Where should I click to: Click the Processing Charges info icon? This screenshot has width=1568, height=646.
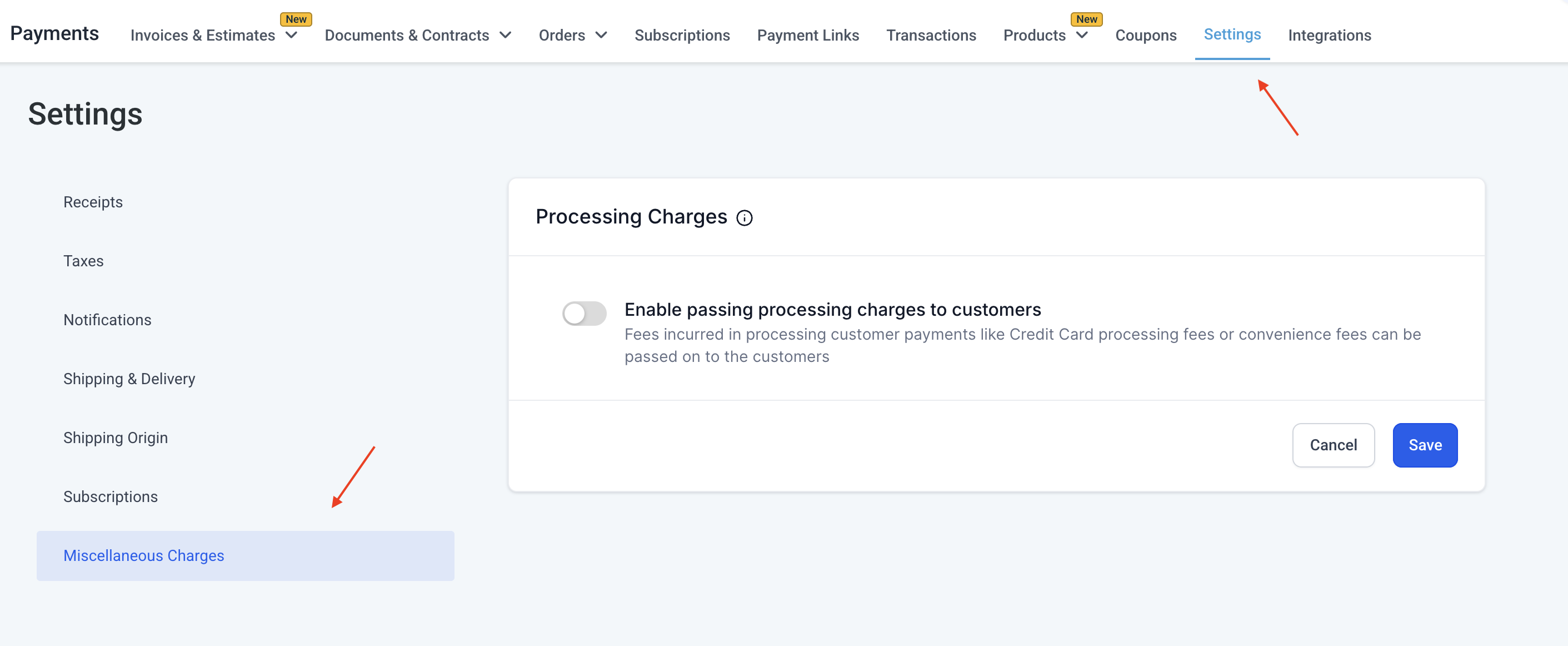click(x=744, y=218)
